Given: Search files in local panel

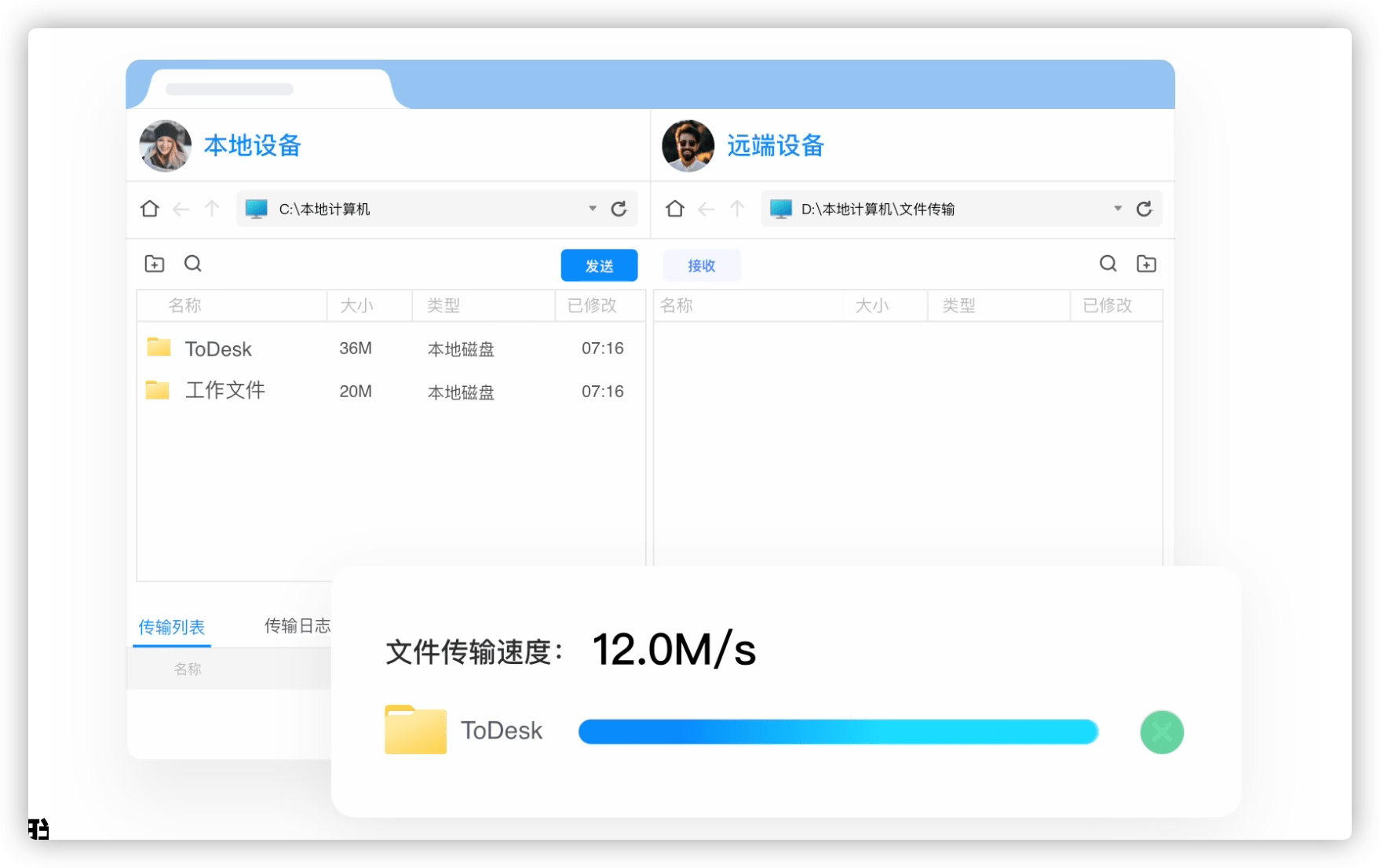Looking at the screenshot, I should tap(193, 264).
